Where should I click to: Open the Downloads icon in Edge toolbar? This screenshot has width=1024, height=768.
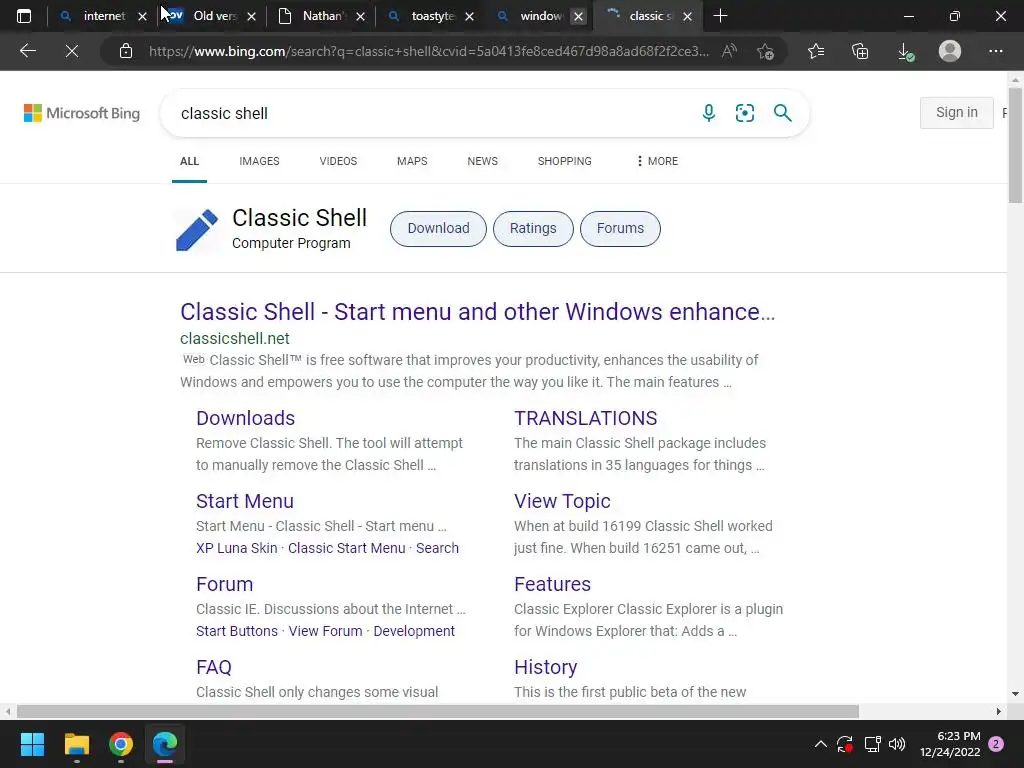[905, 51]
